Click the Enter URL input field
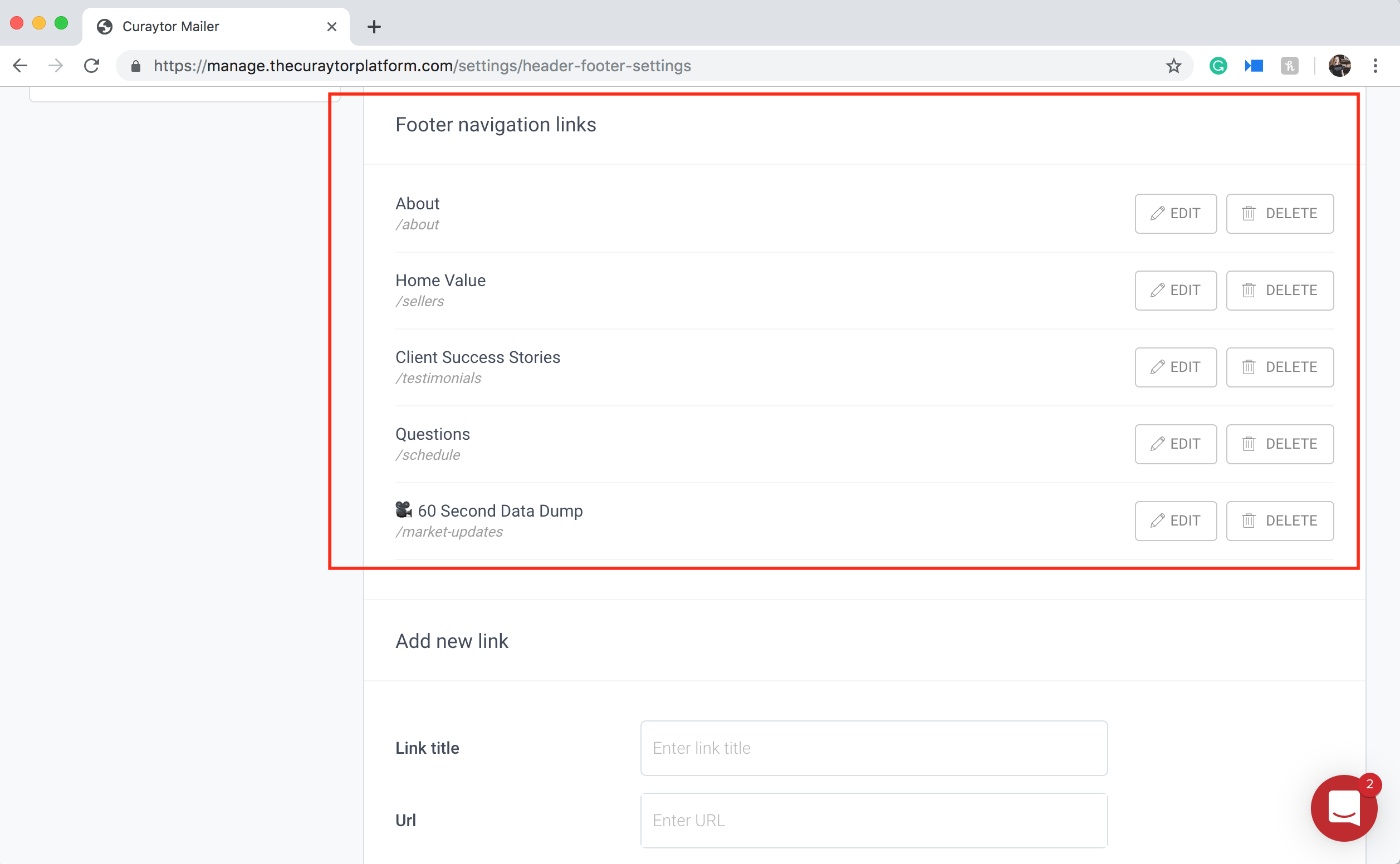 (x=874, y=821)
